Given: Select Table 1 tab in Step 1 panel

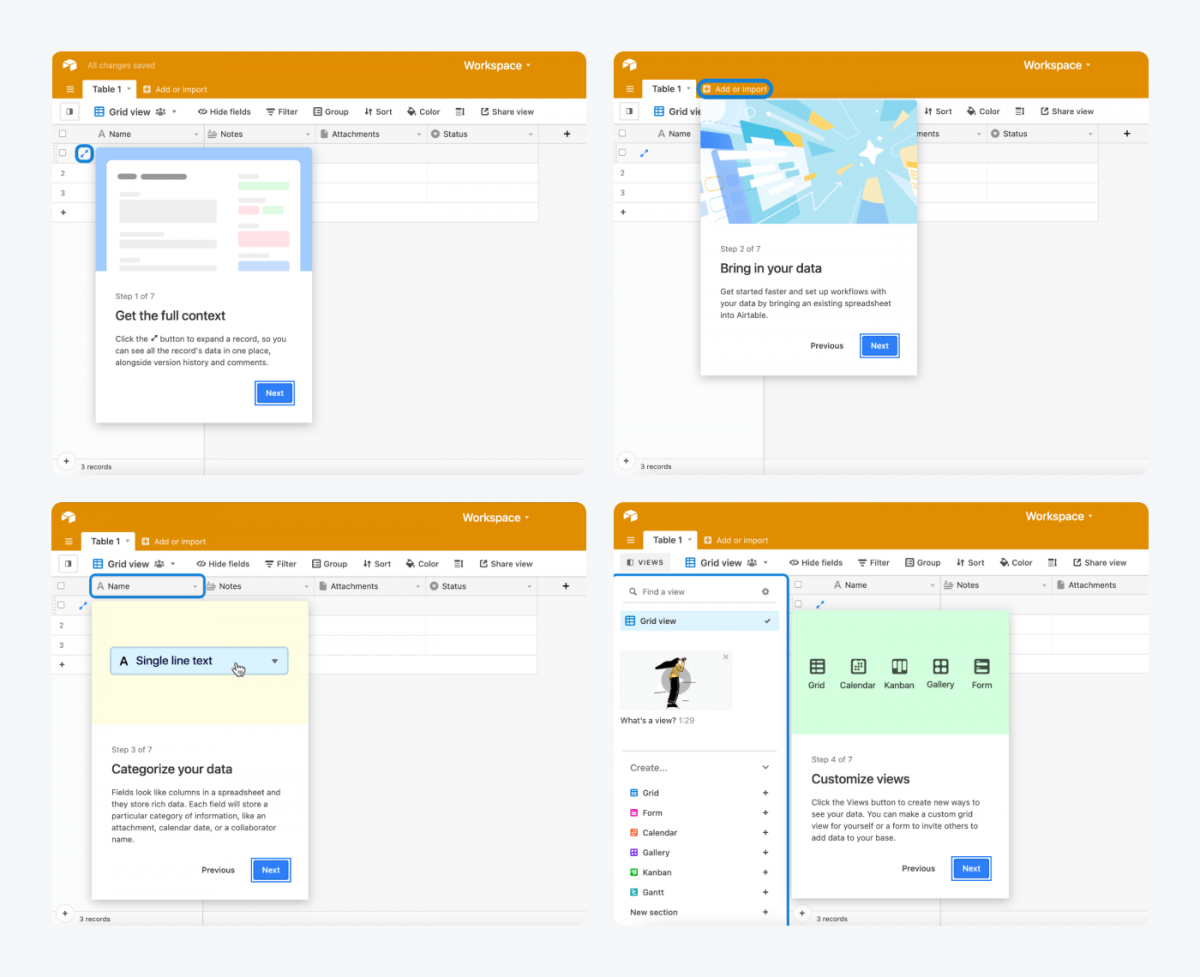Looking at the screenshot, I should click(109, 89).
